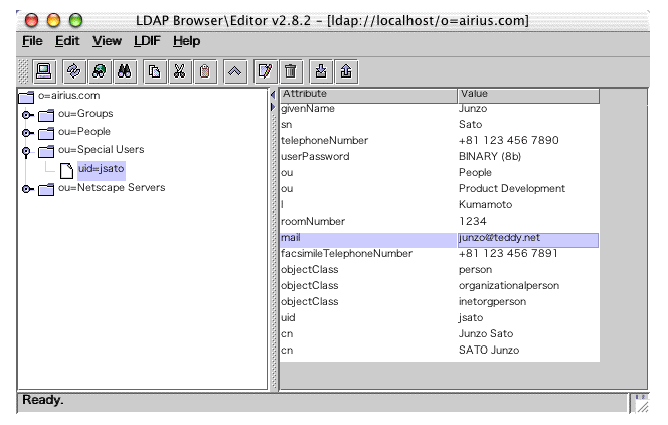
Task: Click the toolbar drag handle grip
Action: point(23,71)
